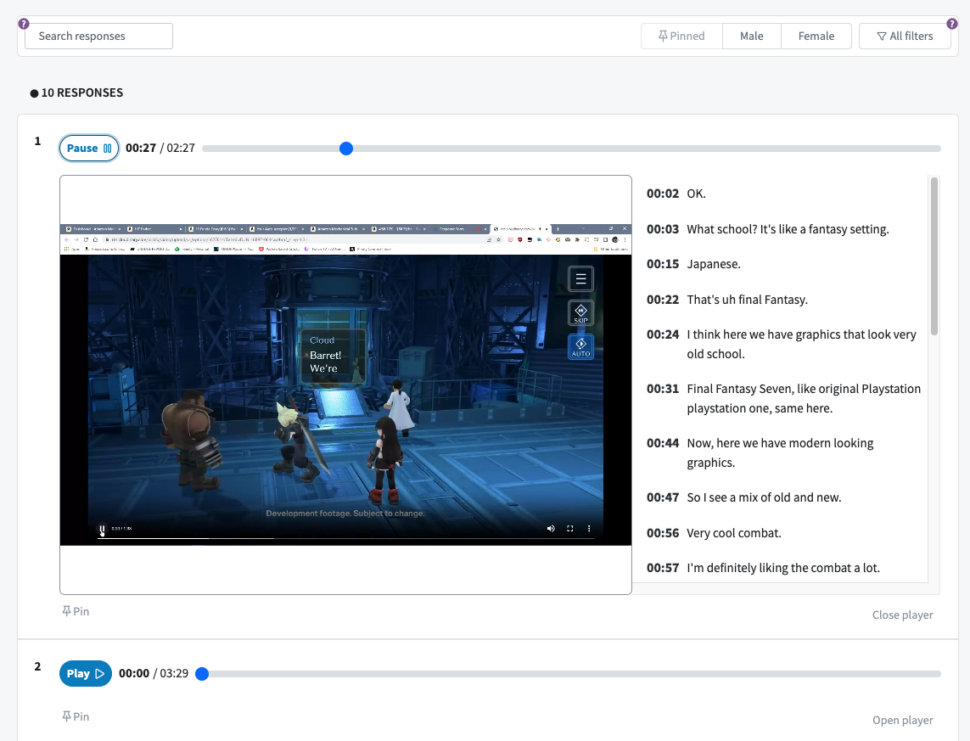970x741 pixels.
Task: Jump to transcript line 'What school? It's like a fantasy setting.'
Action: [768, 229]
